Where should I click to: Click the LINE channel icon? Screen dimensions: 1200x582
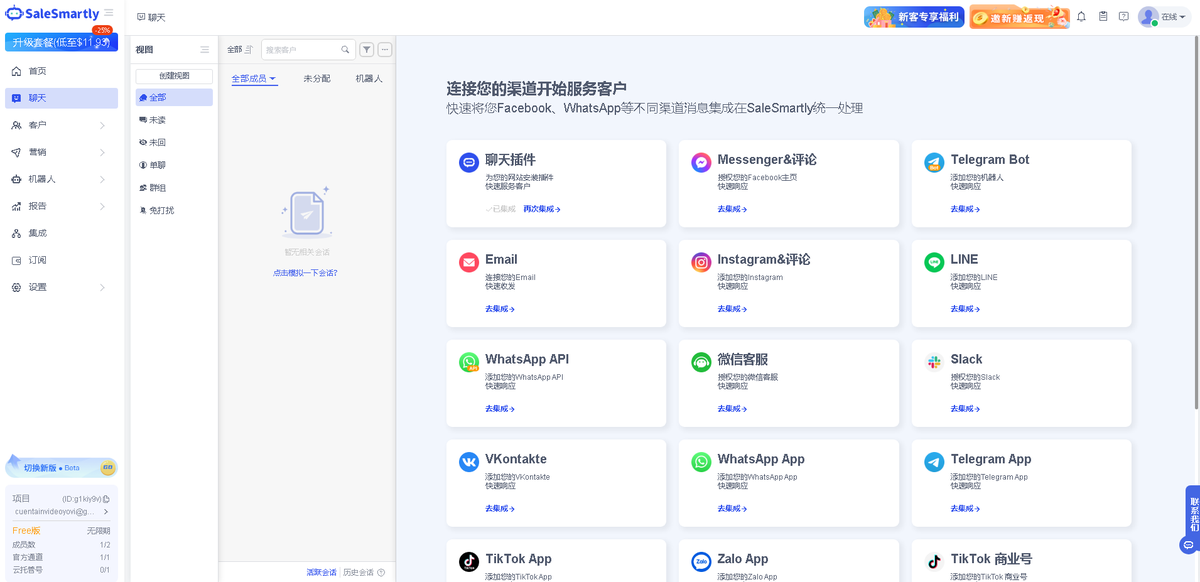click(x=934, y=262)
